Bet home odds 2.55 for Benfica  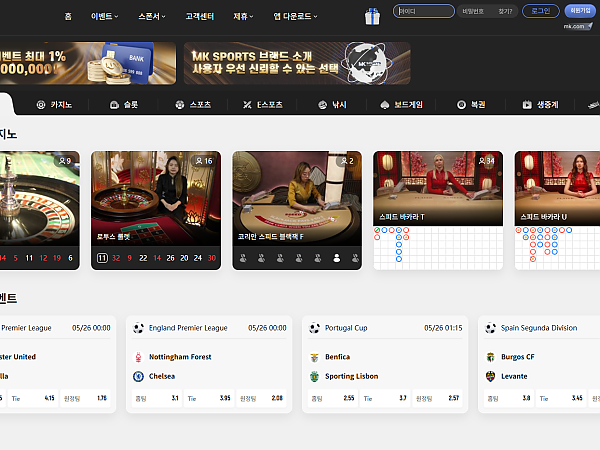click(333, 398)
